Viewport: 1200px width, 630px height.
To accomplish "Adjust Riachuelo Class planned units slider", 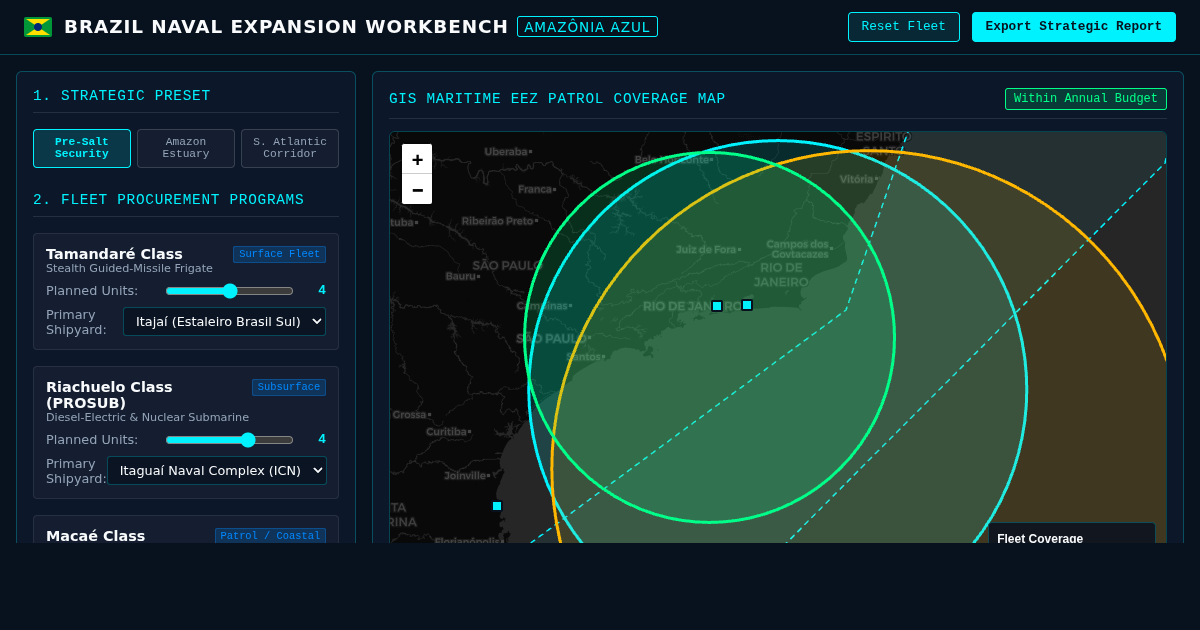I will (229, 440).
